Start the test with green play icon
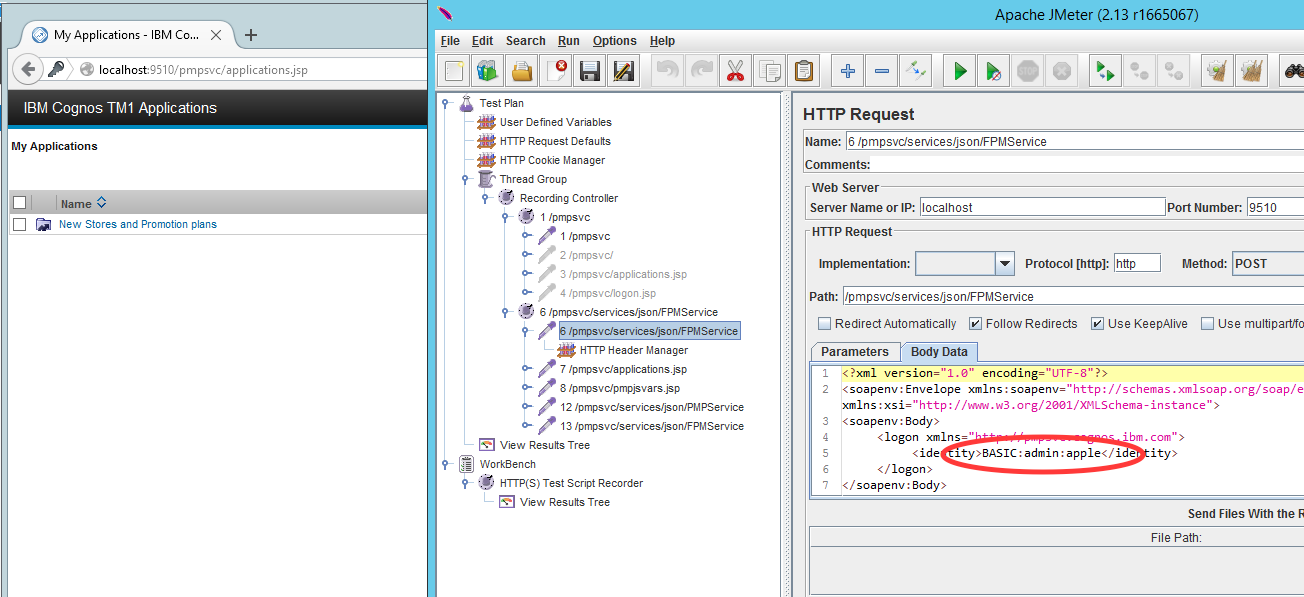This screenshot has height=597, width=1304. click(x=960, y=71)
